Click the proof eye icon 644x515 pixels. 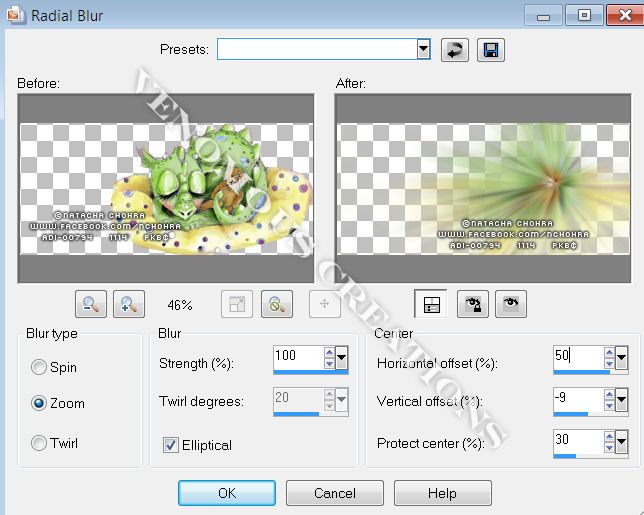click(x=511, y=304)
